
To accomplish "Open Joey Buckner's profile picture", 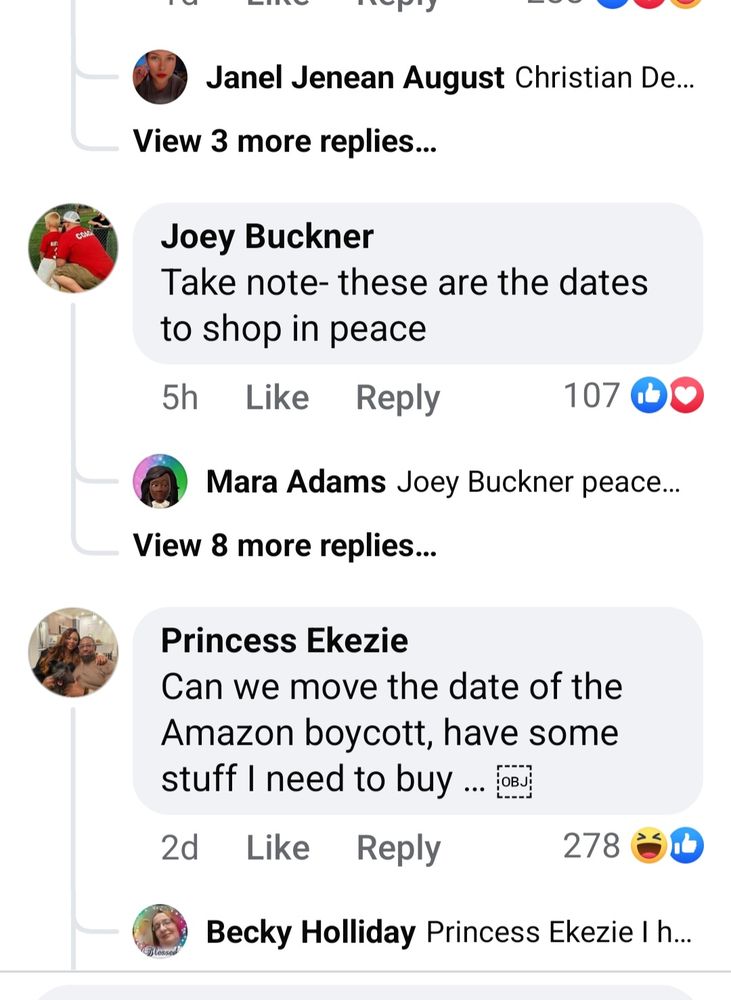I will (x=73, y=248).
